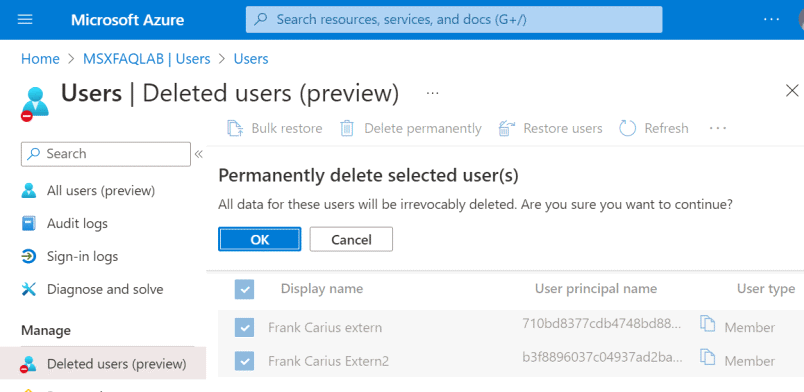The image size is (804, 392).
Task: Open the hamburger portal menu
Action: 25,19
